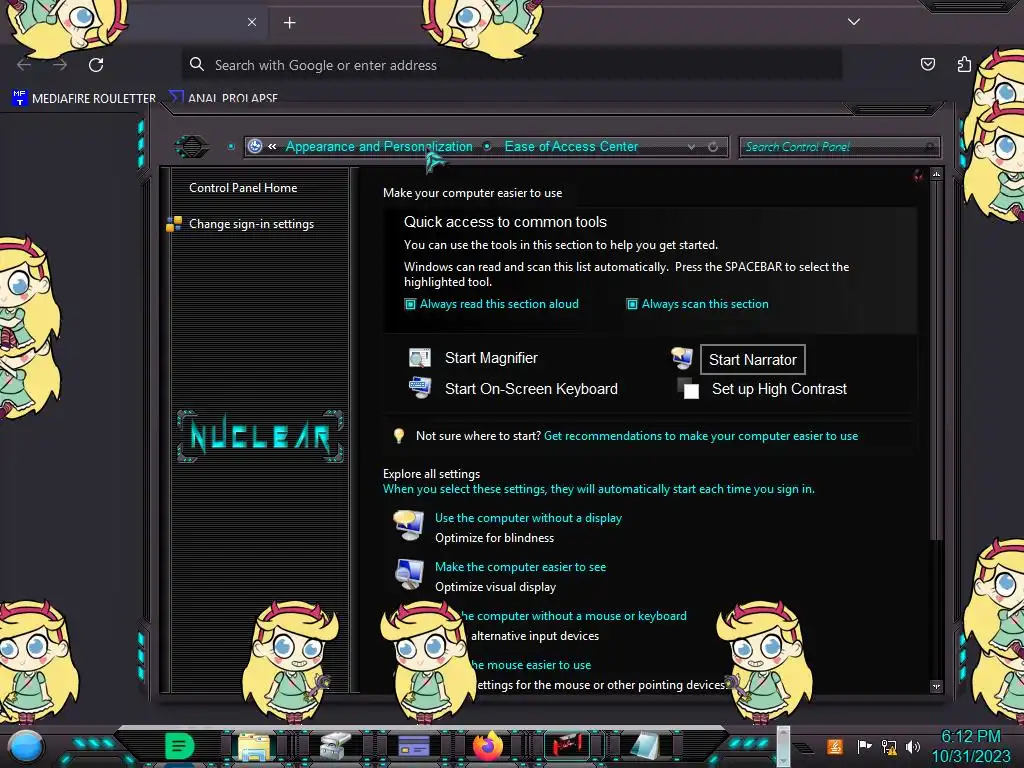Open computer without a mouse or keyboard link

pyautogui.click(x=575, y=616)
